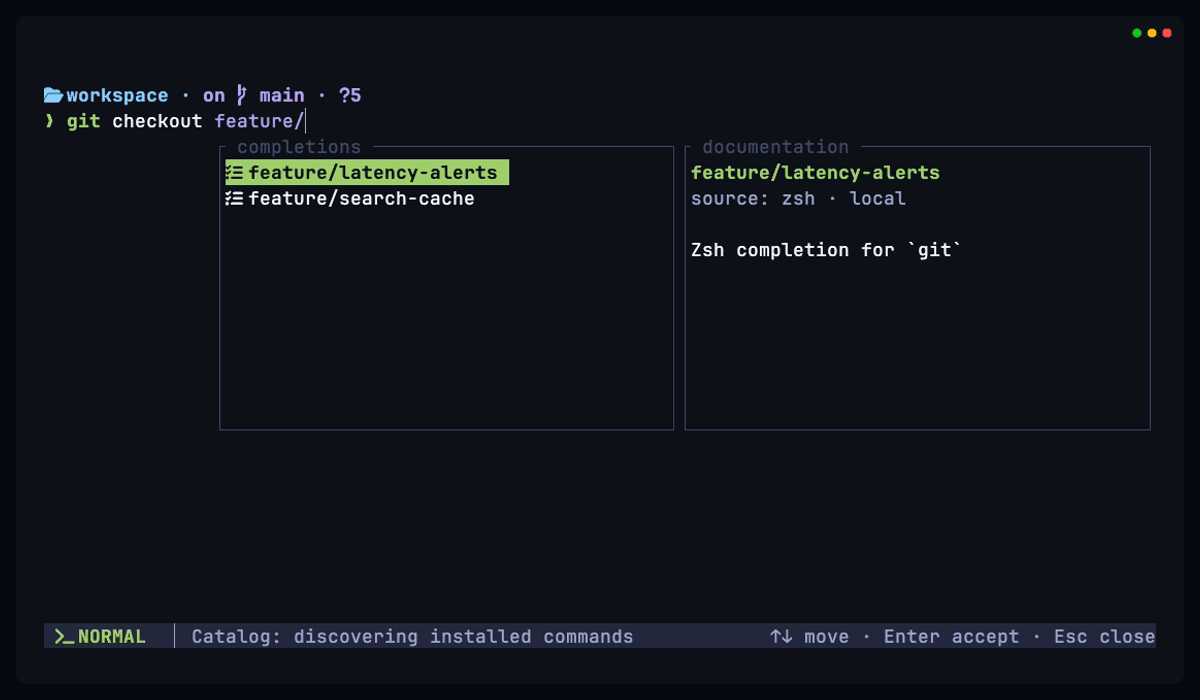The width and height of the screenshot is (1200, 700).
Task: Click the folder icon before workspace
Action: pyautogui.click(x=54, y=95)
